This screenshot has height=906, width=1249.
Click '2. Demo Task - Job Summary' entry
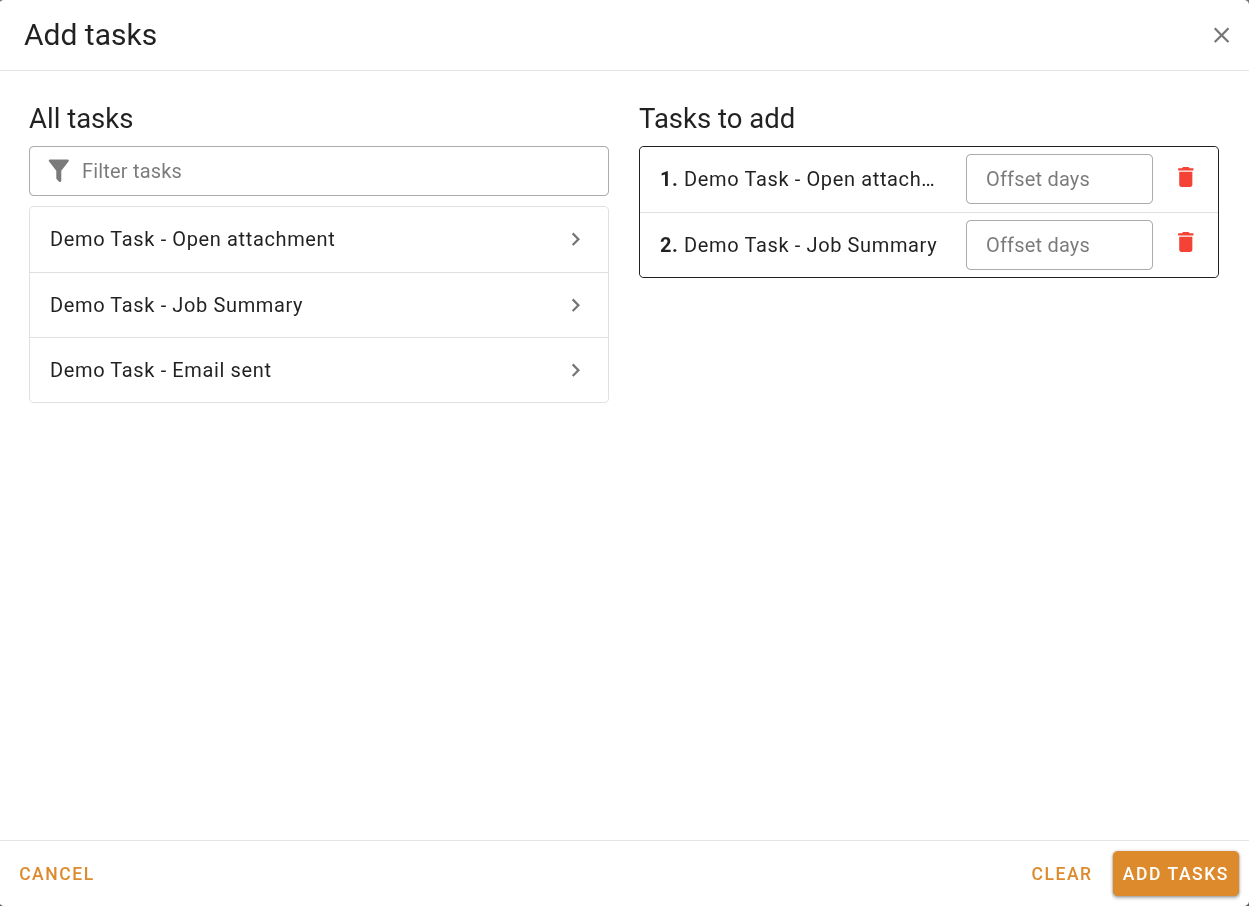798,245
